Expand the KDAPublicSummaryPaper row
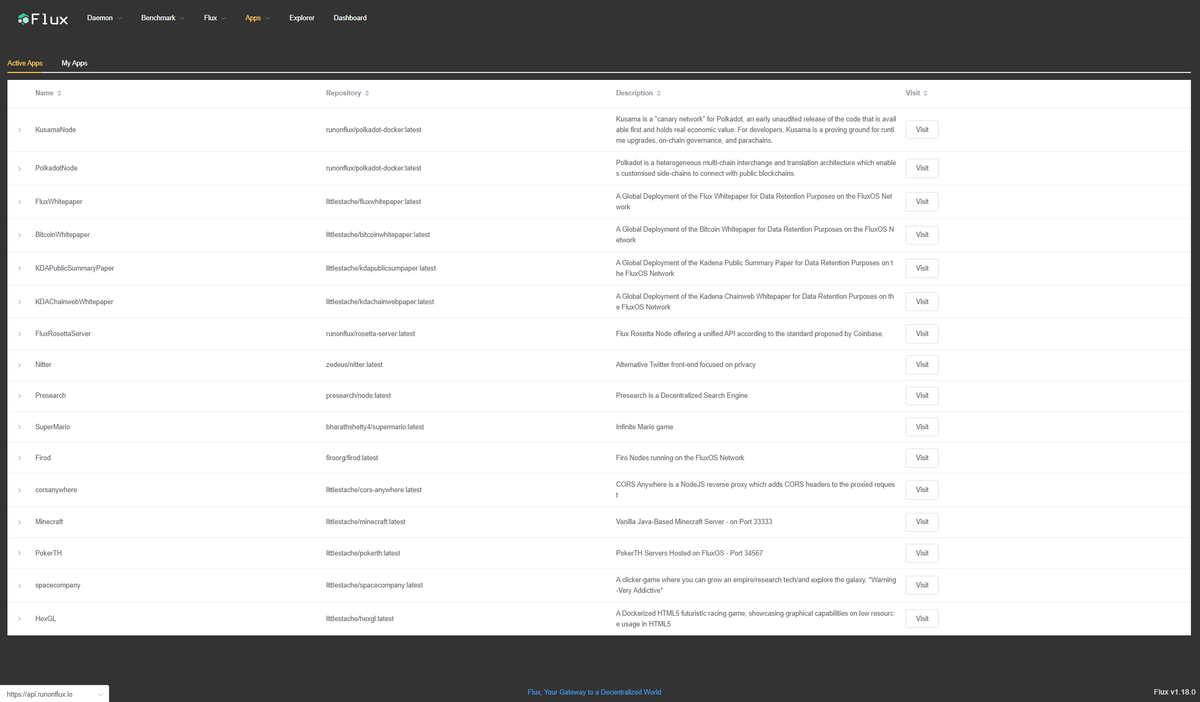 pyautogui.click(x=19, y=268)
